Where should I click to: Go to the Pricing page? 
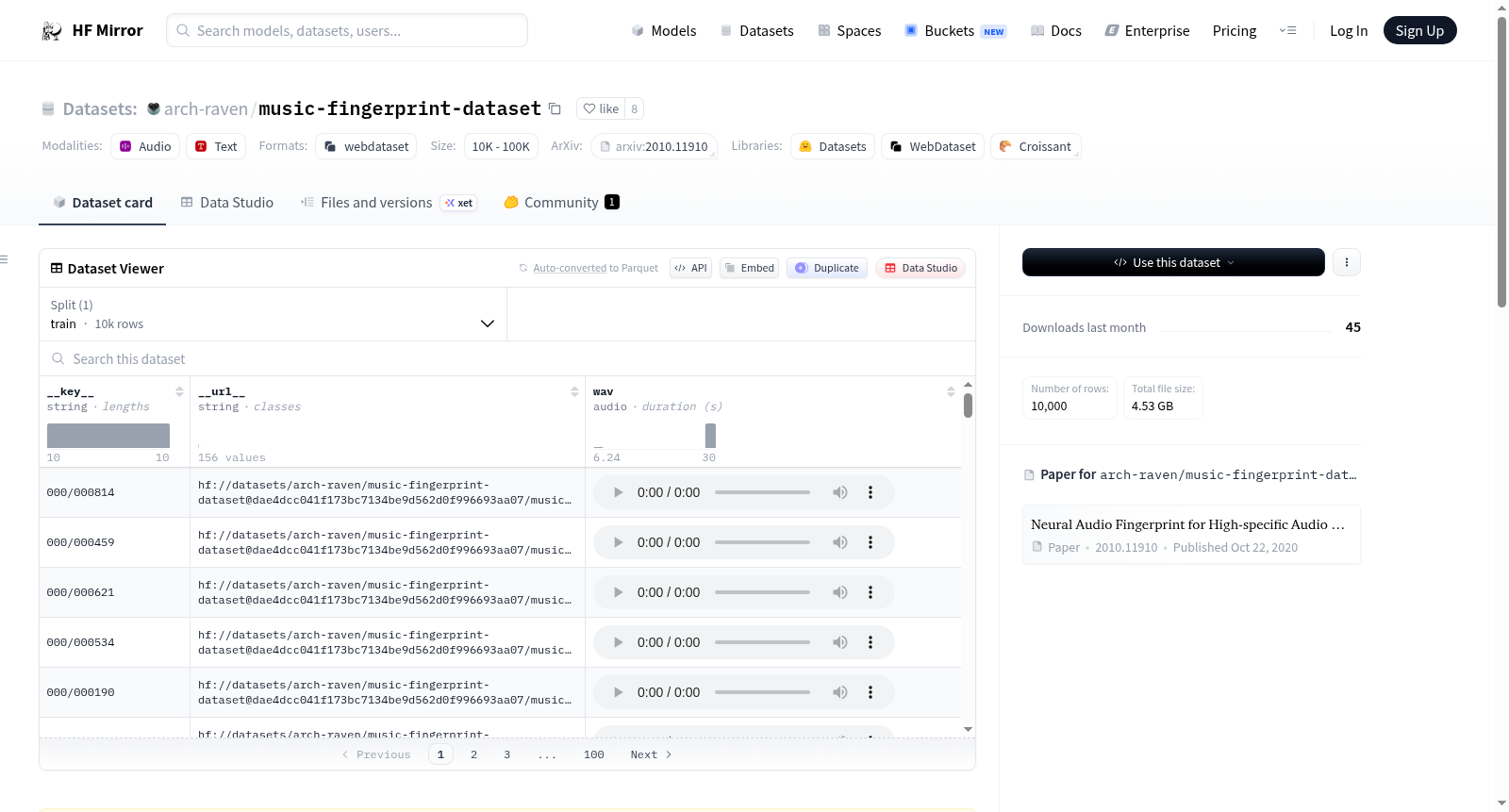(1235, 31)
